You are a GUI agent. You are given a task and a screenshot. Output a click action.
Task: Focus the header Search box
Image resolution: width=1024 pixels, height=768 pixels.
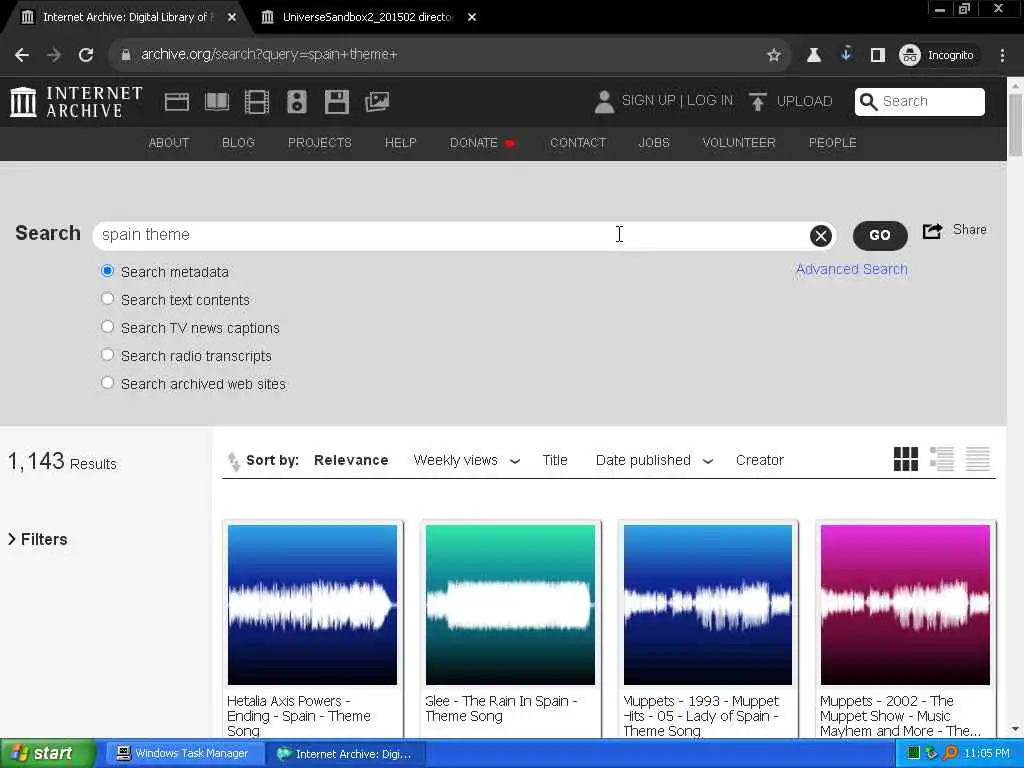click(x=920, y=101)
